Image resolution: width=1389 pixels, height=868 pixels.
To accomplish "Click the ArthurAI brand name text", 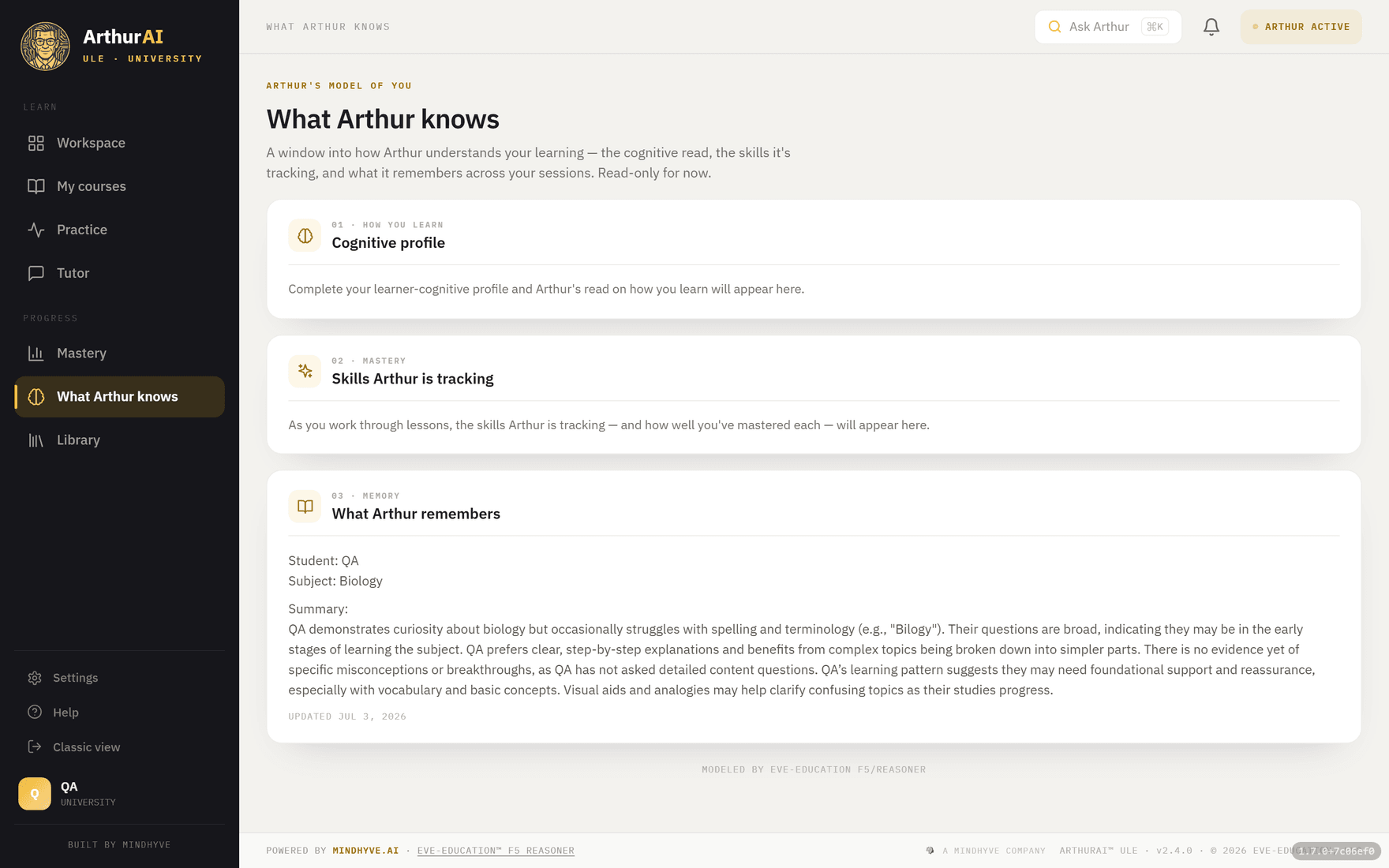I will tap(123, 36).
